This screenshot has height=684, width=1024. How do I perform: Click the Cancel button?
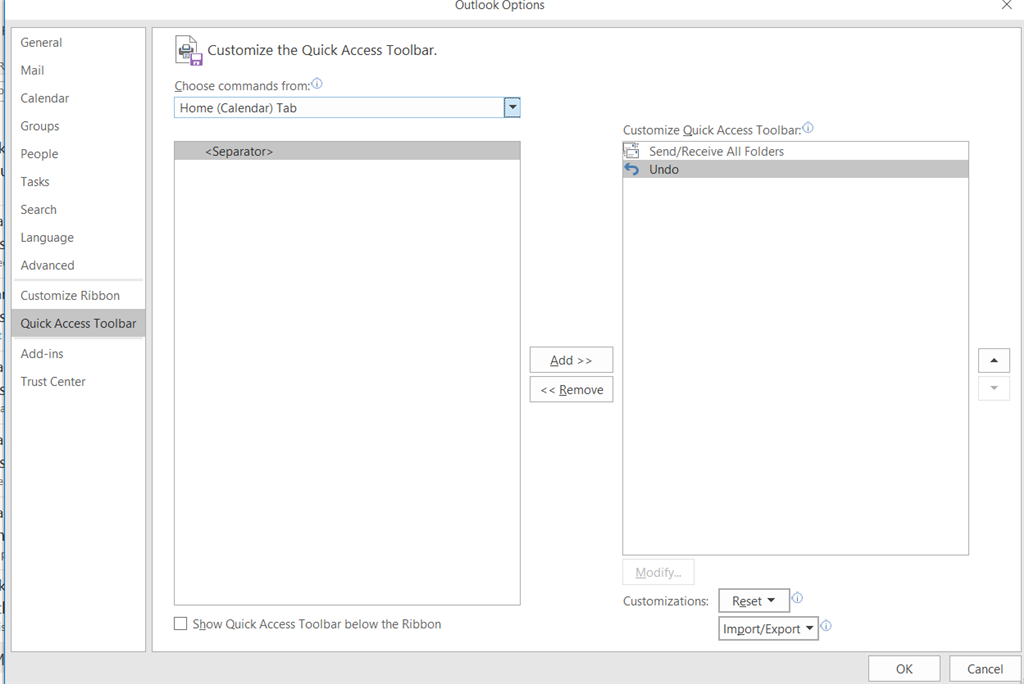click(985, 669)
